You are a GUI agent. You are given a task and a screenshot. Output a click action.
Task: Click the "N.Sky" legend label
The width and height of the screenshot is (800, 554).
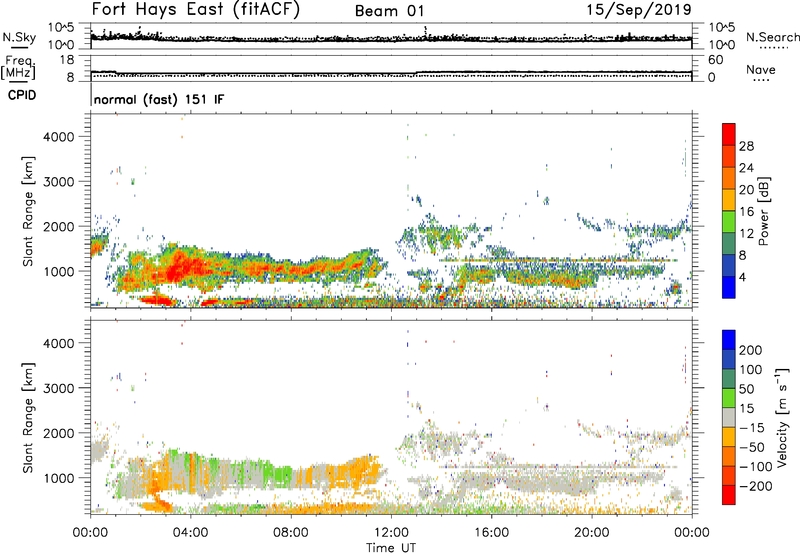click(x=19, y=37)
